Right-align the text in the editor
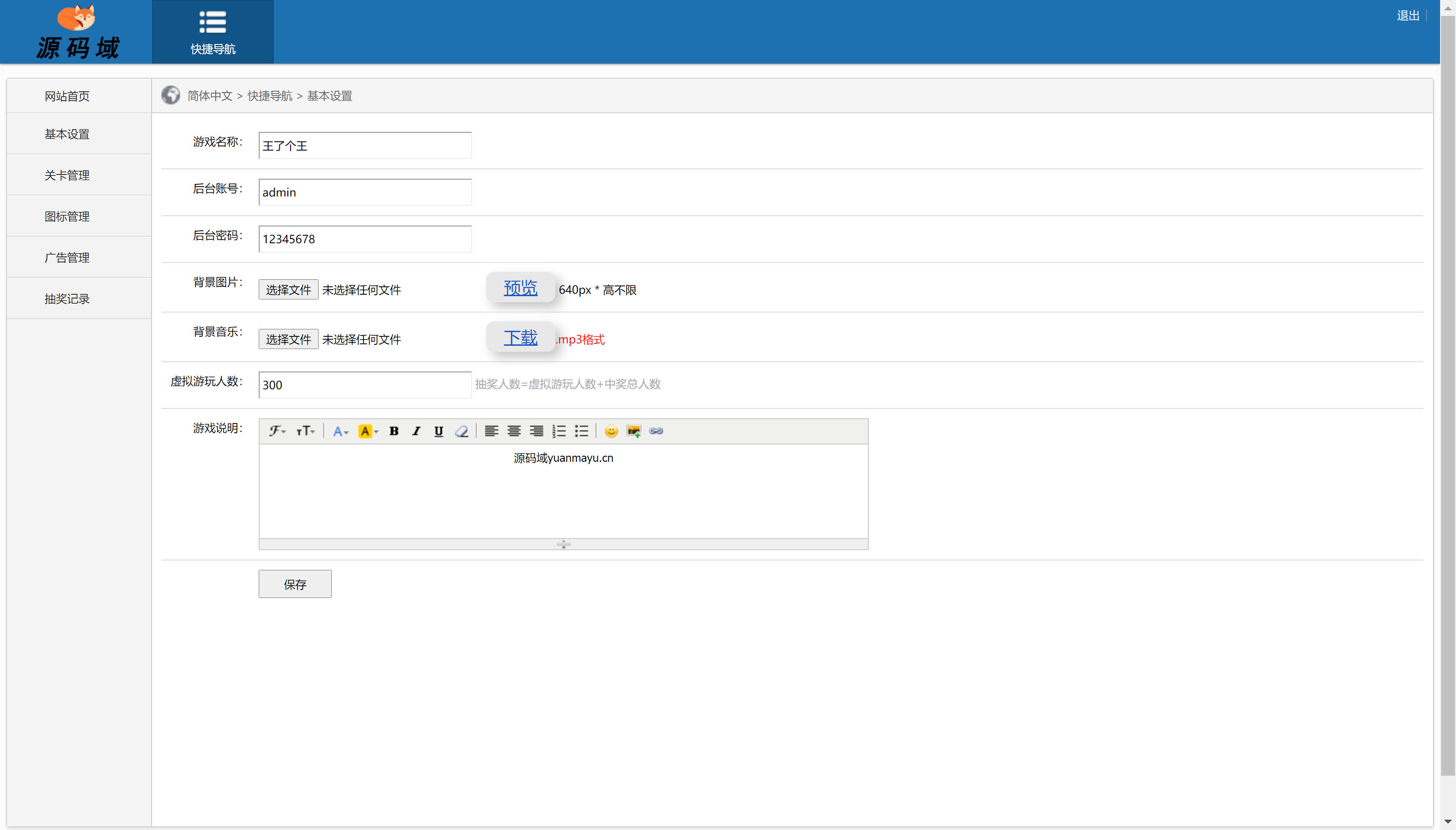The height and width of the screenshot is (830, 1456). 536,431
